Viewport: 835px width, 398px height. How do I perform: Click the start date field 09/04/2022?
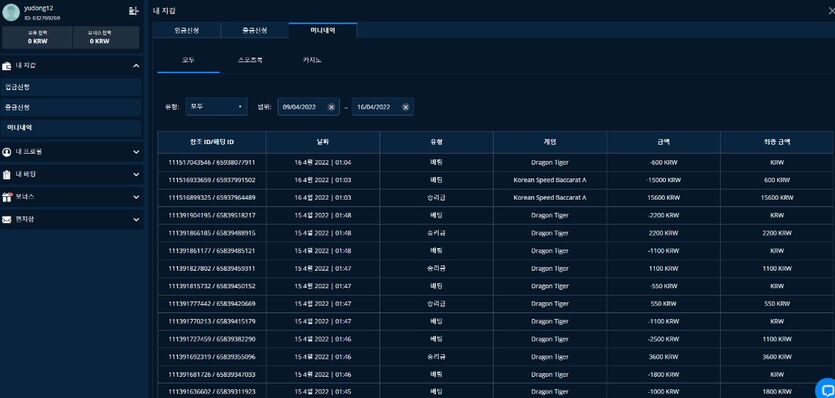[308, 107]
